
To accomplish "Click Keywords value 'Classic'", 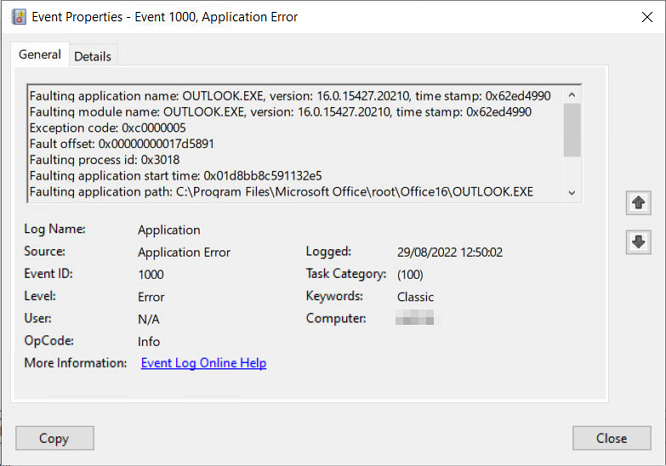I will pos(415,297).
